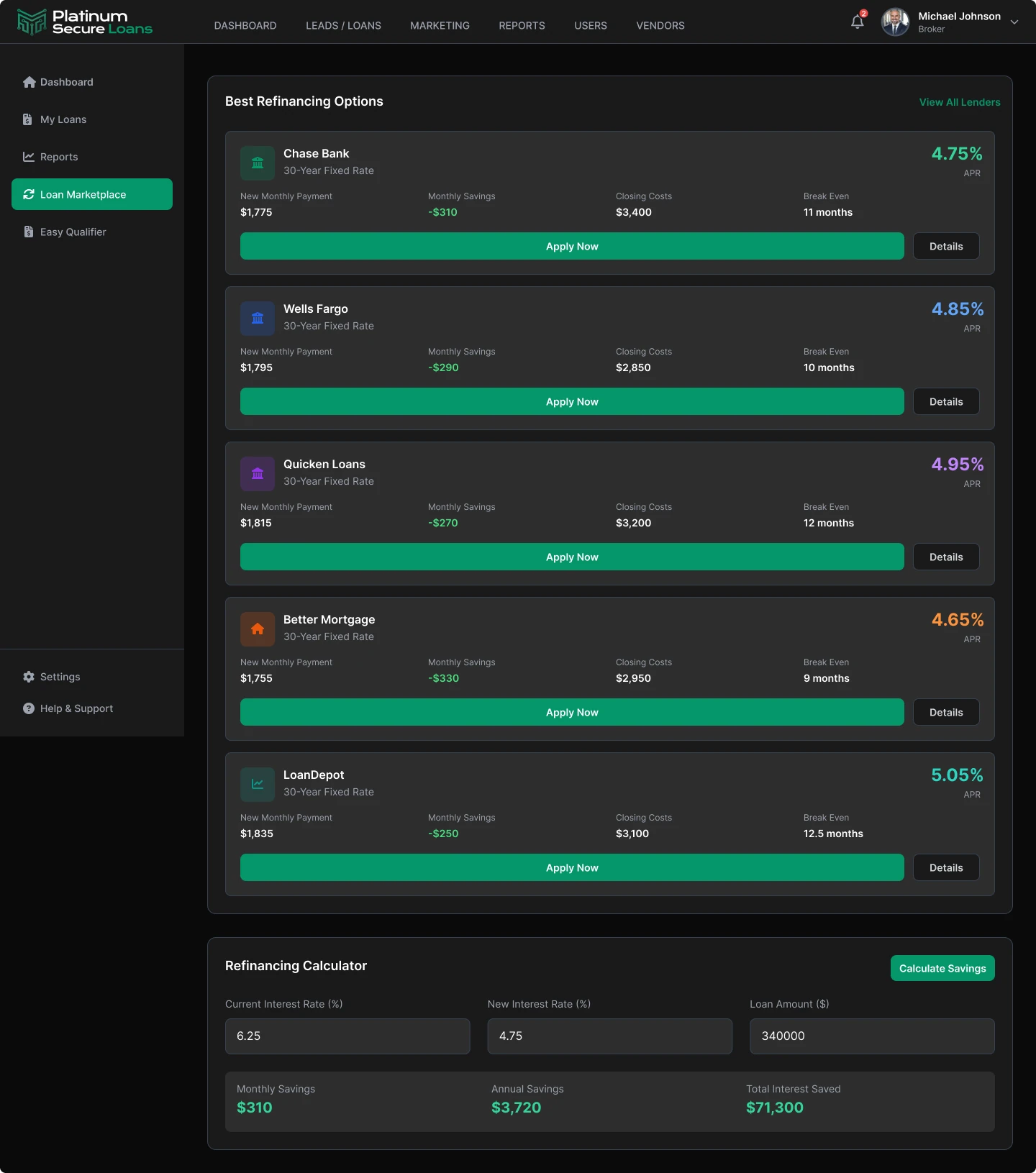Viewport: 1036px width, 1173px height.
Task: Select Easy Qualifier in the sidebar
Action: 92,232
